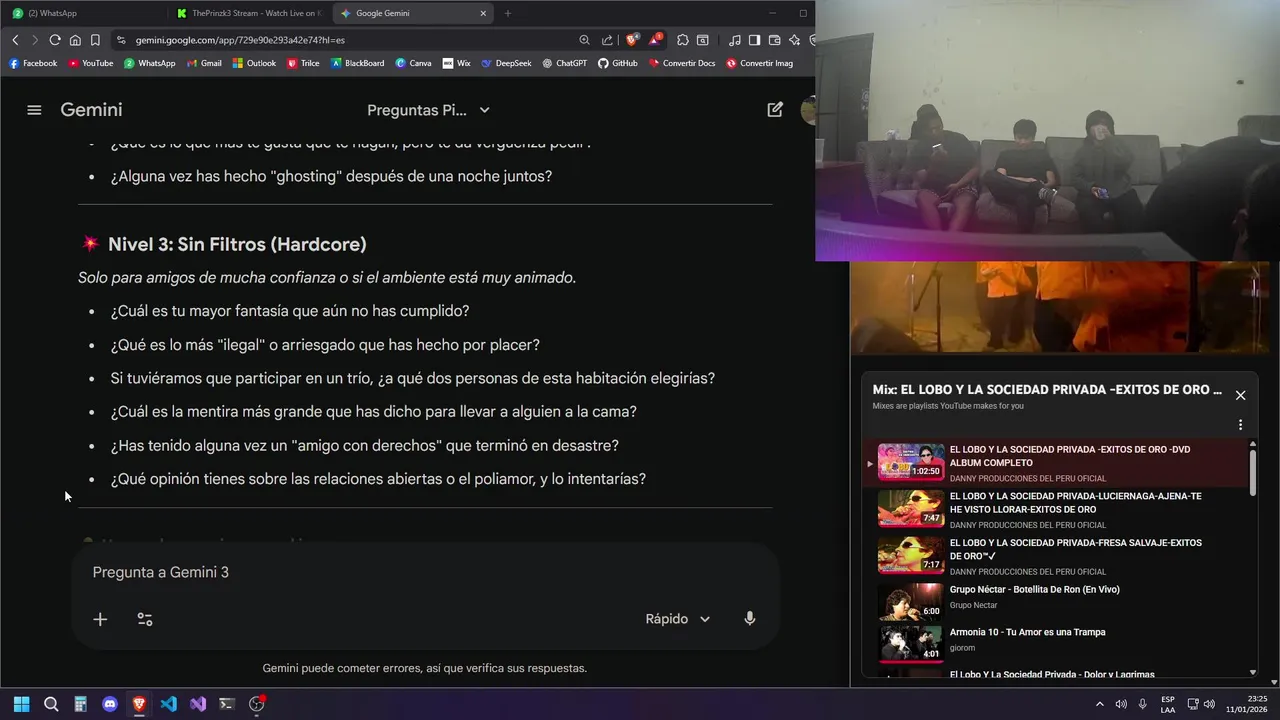Play Armonia 10 Tu Amor es una Trampa

[x=1056, y=642]
